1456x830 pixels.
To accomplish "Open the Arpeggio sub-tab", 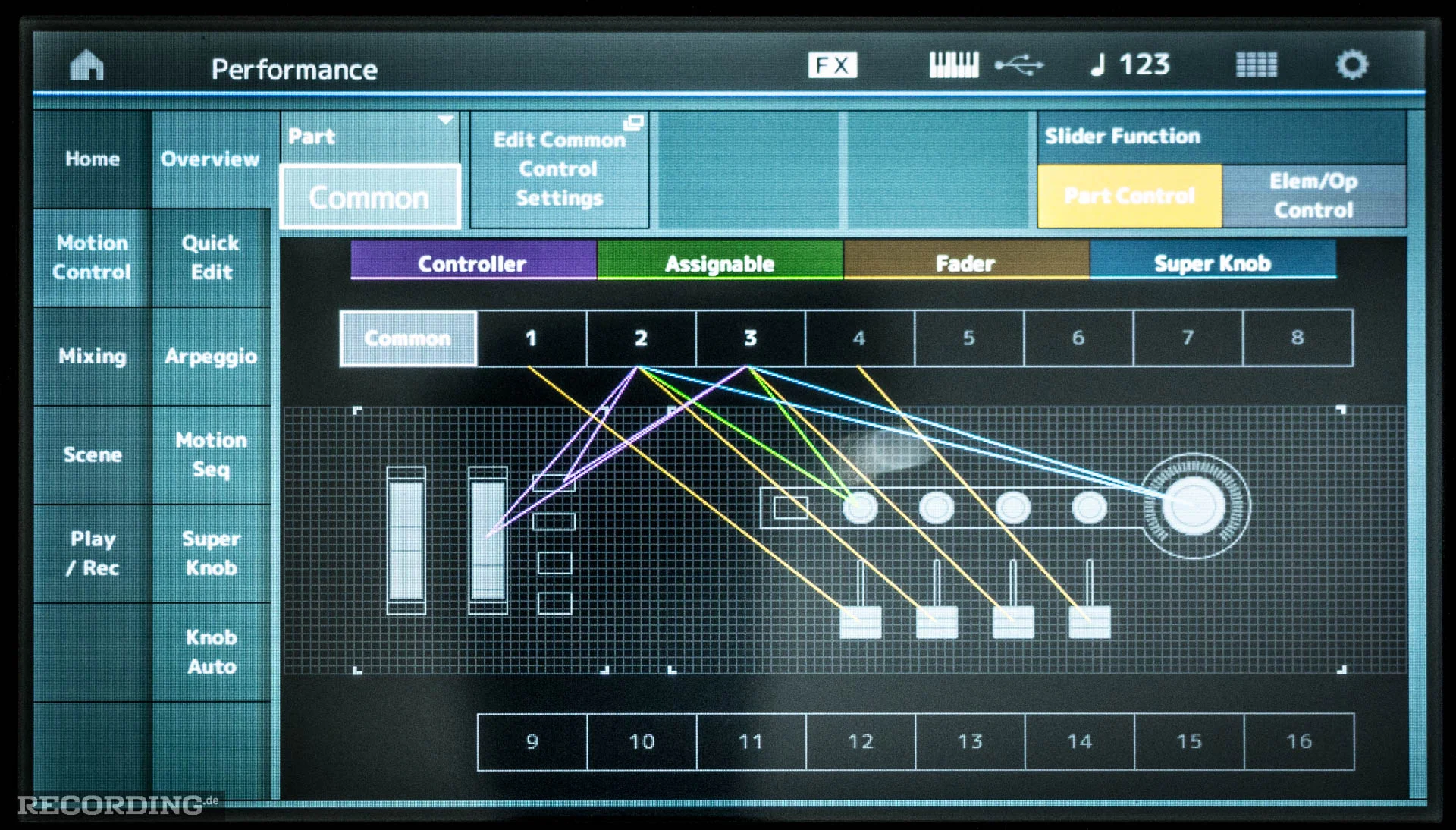I will coord(211,357).
